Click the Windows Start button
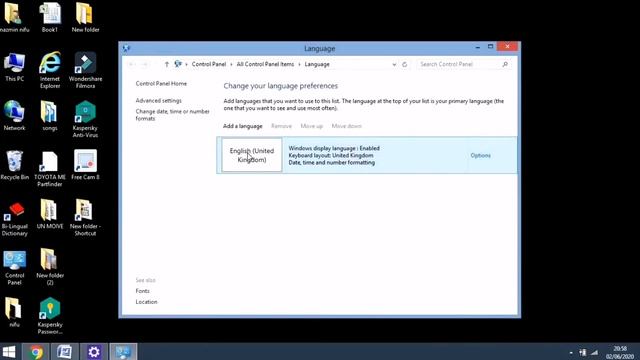Screen dimensions: 640x360 [x=9, y=352]
